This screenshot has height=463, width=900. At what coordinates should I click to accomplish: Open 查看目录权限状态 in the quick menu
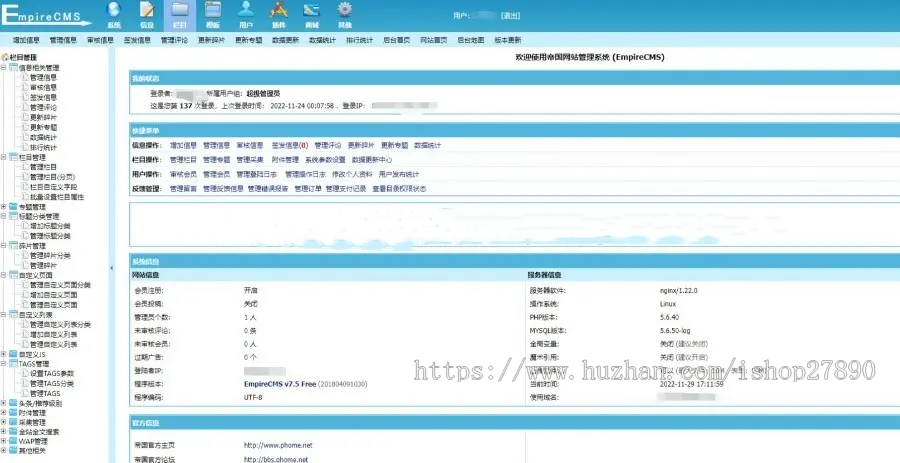(399, 189)
